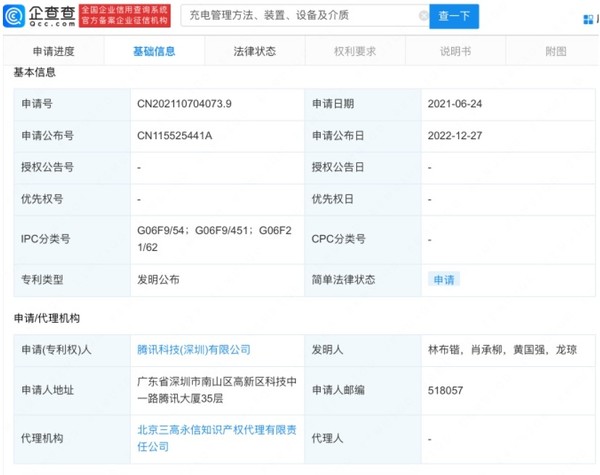Click the application date 2021-06-24
The width and height of the screenshot is (600, 475).
[x=455, y=104]
